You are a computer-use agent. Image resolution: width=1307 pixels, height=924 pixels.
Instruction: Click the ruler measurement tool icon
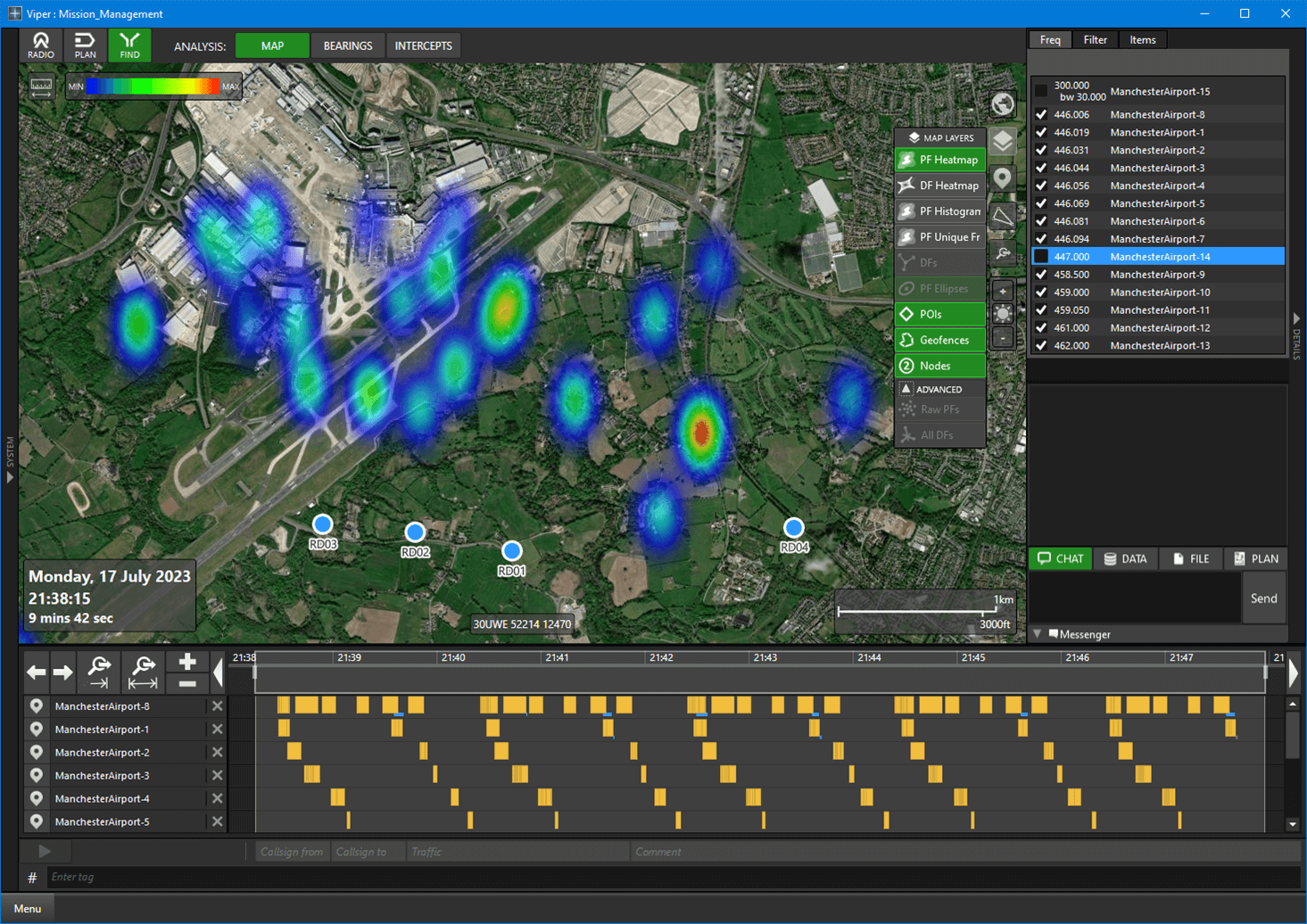click(41, 87)
